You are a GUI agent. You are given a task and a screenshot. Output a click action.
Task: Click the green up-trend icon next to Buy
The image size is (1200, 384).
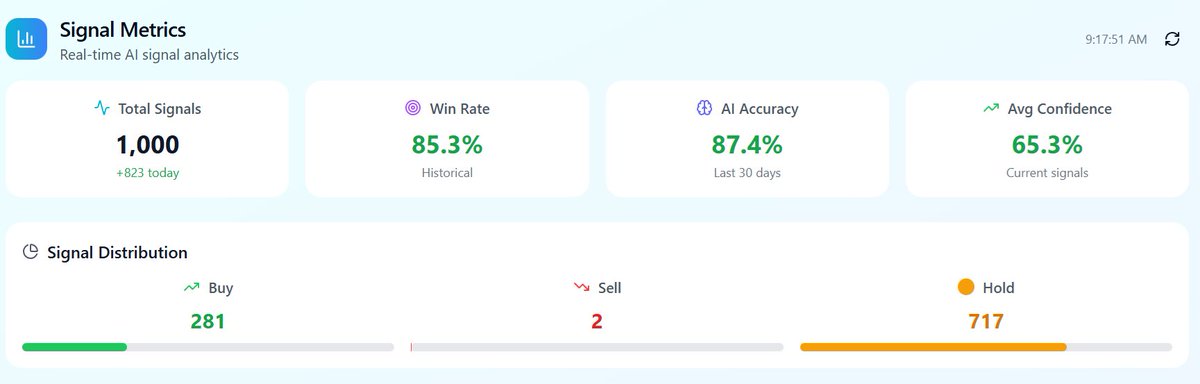[191, 288]
